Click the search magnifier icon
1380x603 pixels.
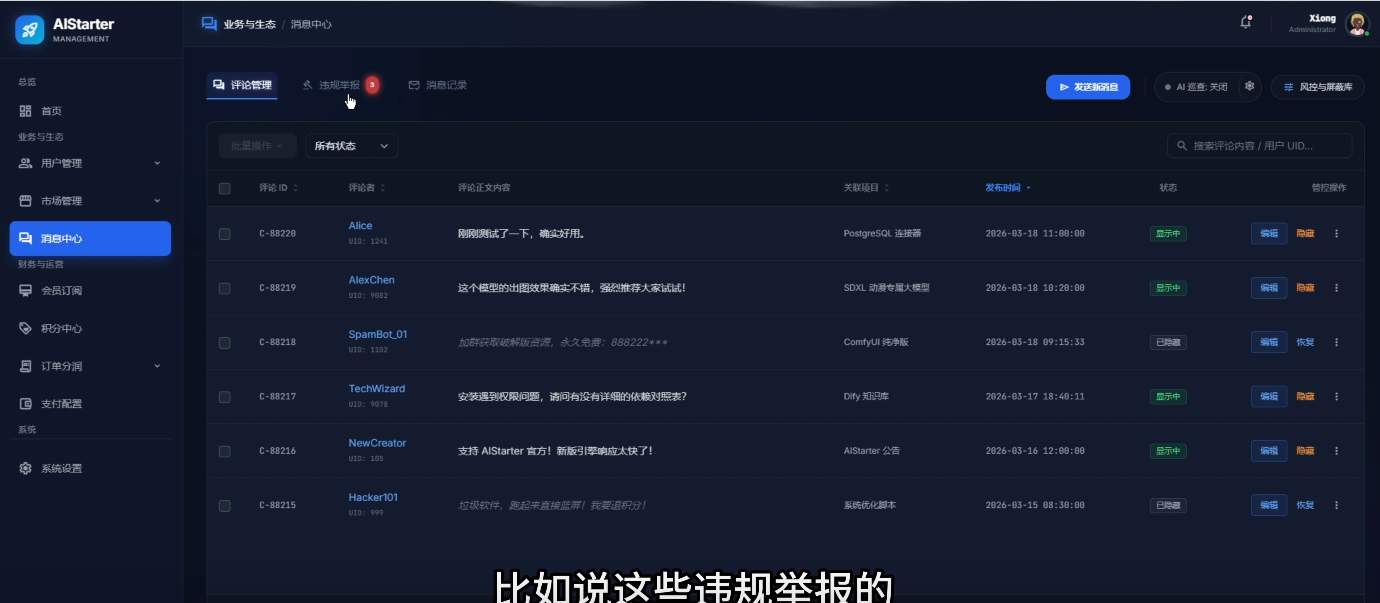(1182, 146)
